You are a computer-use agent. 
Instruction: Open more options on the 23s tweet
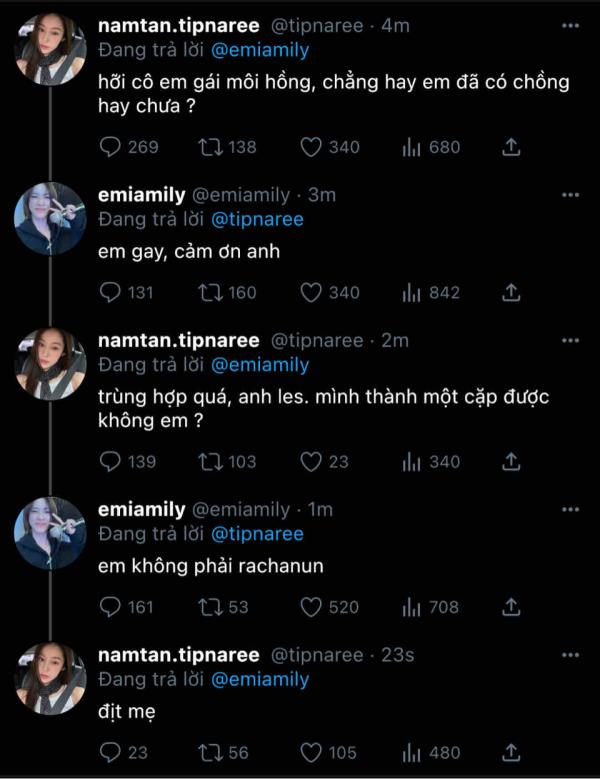point(570,655)
